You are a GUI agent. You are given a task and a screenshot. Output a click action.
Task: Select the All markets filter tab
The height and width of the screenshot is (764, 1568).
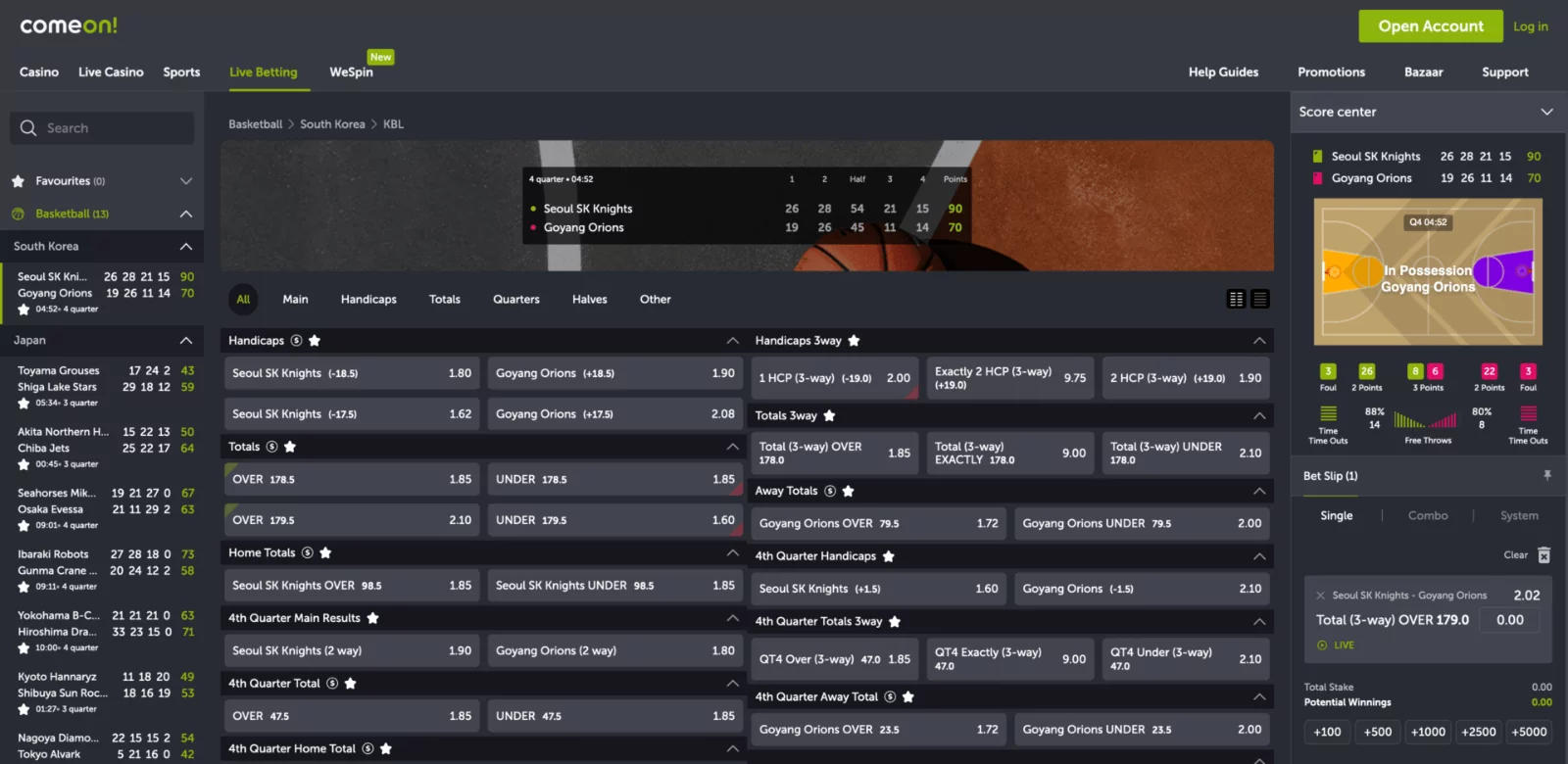tap(243, 300)
